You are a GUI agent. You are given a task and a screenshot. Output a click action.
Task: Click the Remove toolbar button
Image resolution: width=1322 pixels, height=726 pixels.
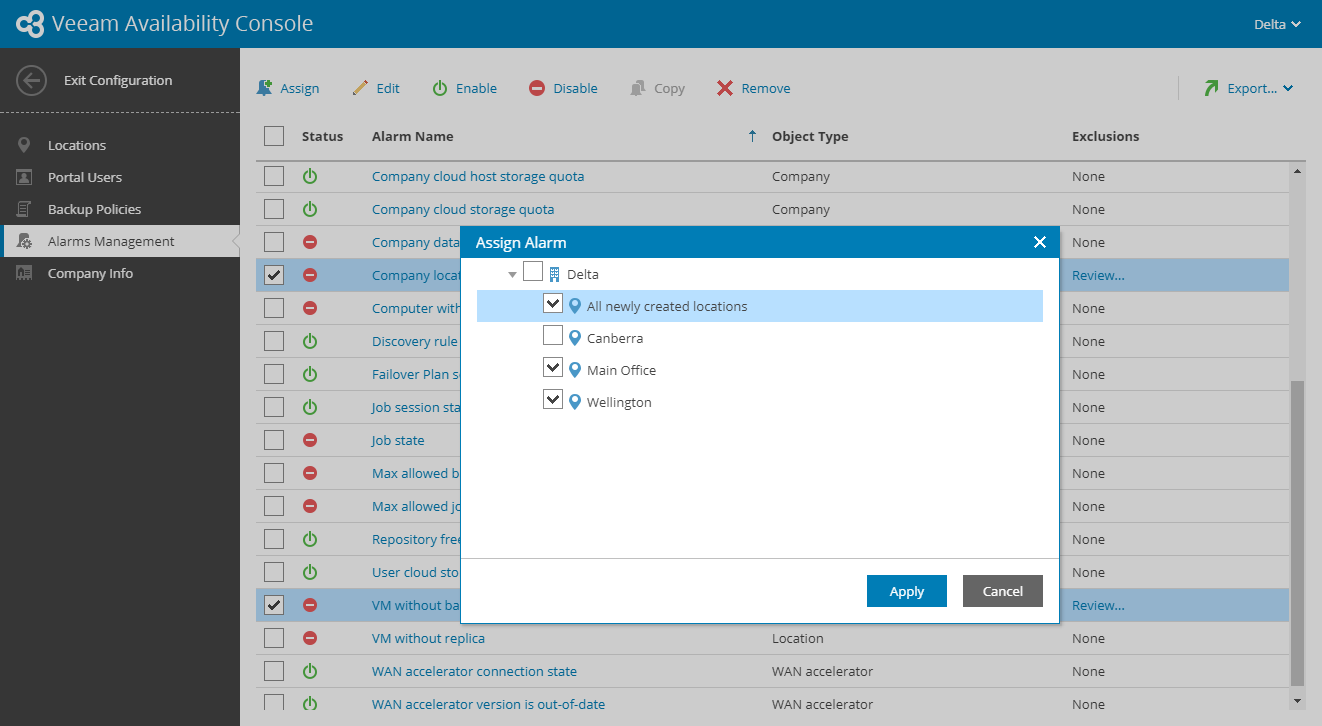coord(753,88)
